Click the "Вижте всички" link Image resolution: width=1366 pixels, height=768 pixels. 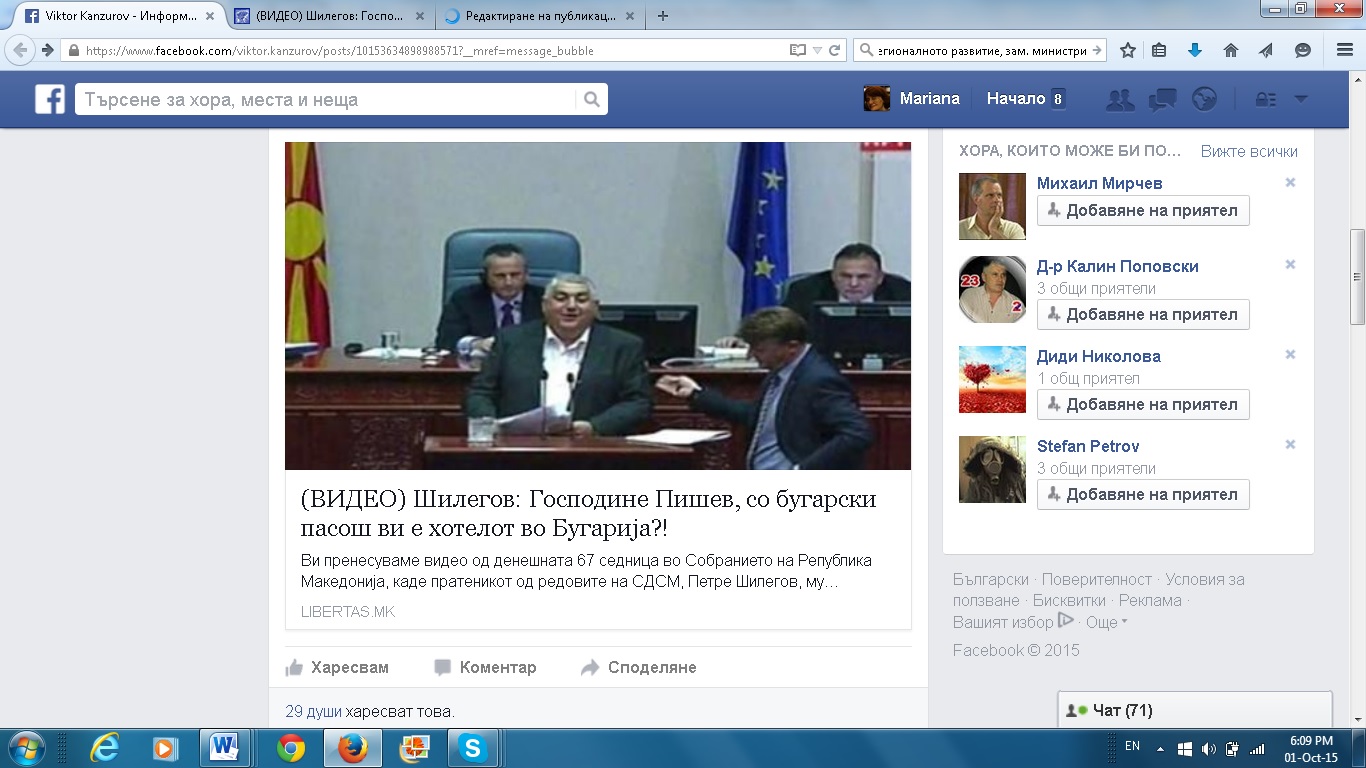tap(1249, 151)
